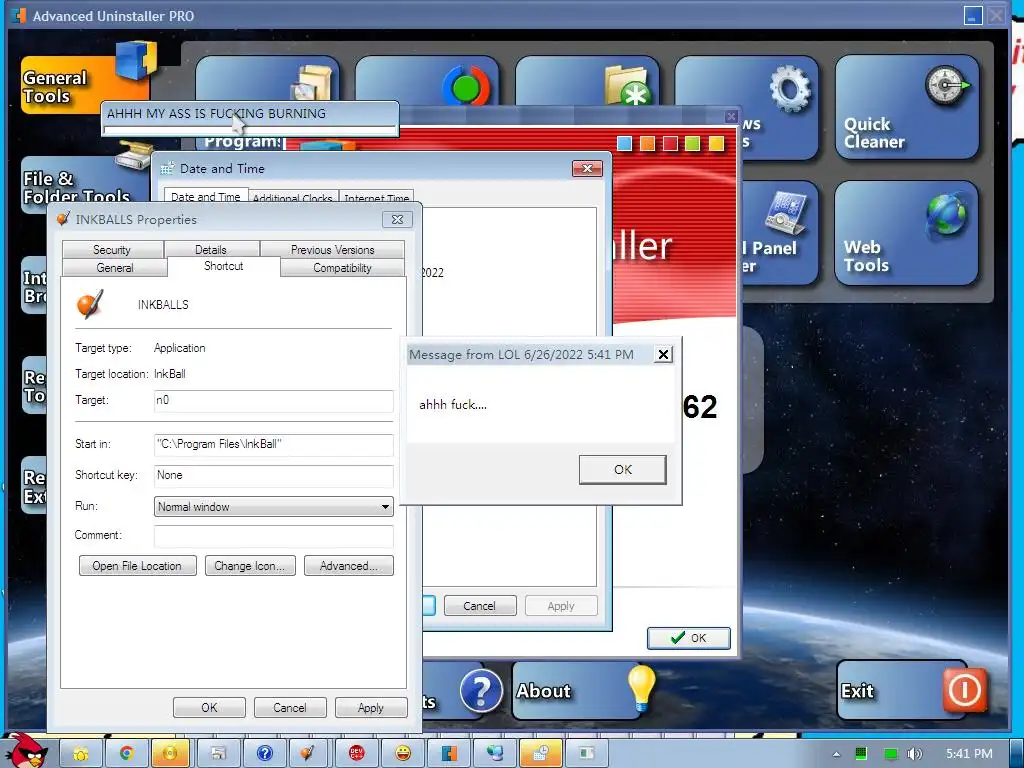Click the green checkmark OK button
The height and width of the screenshot is (768, 1024).
pos(688,637)
